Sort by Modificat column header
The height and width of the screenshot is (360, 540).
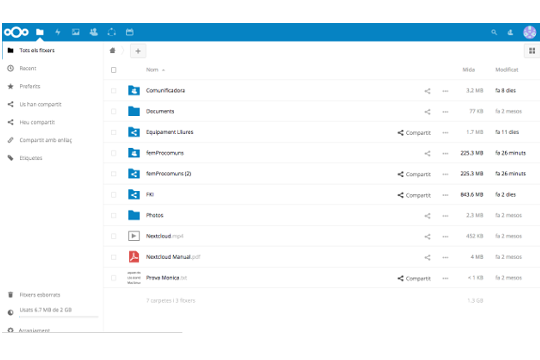[x=507, y=70]
